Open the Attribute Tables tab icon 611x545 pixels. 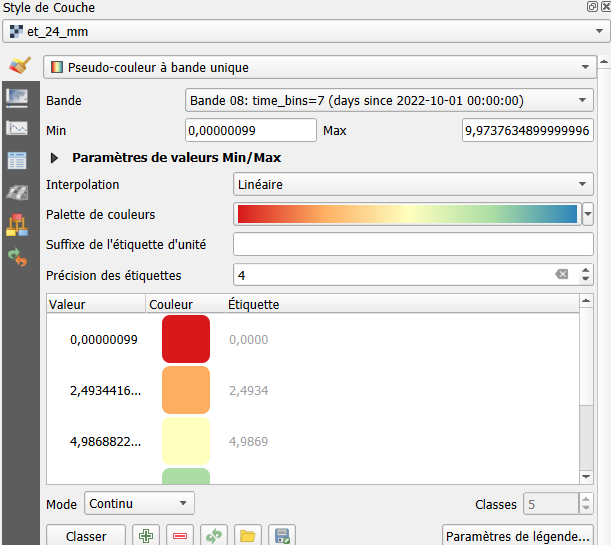tap(18, 161)
